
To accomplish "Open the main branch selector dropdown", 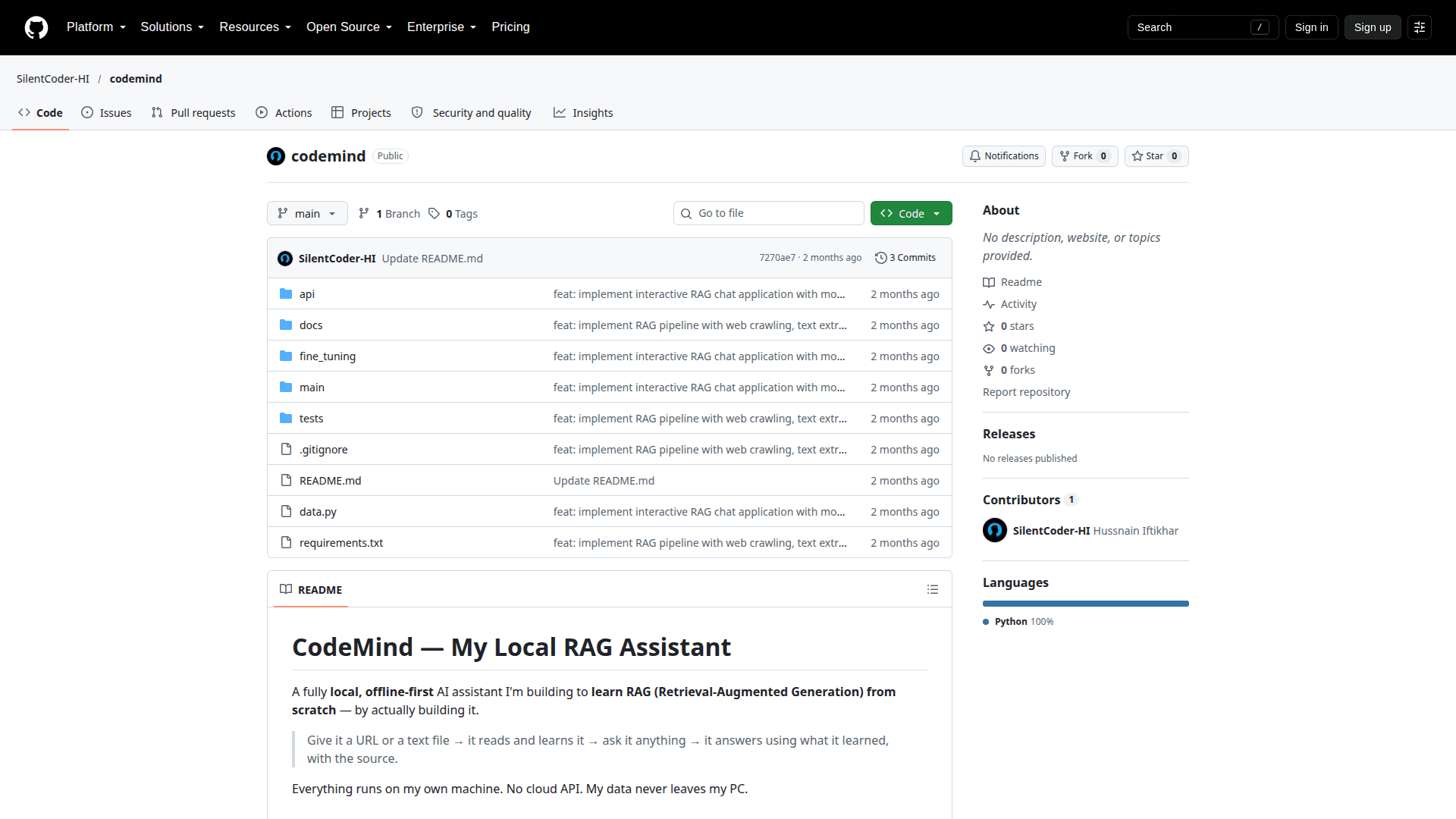I will pos(307,213).
